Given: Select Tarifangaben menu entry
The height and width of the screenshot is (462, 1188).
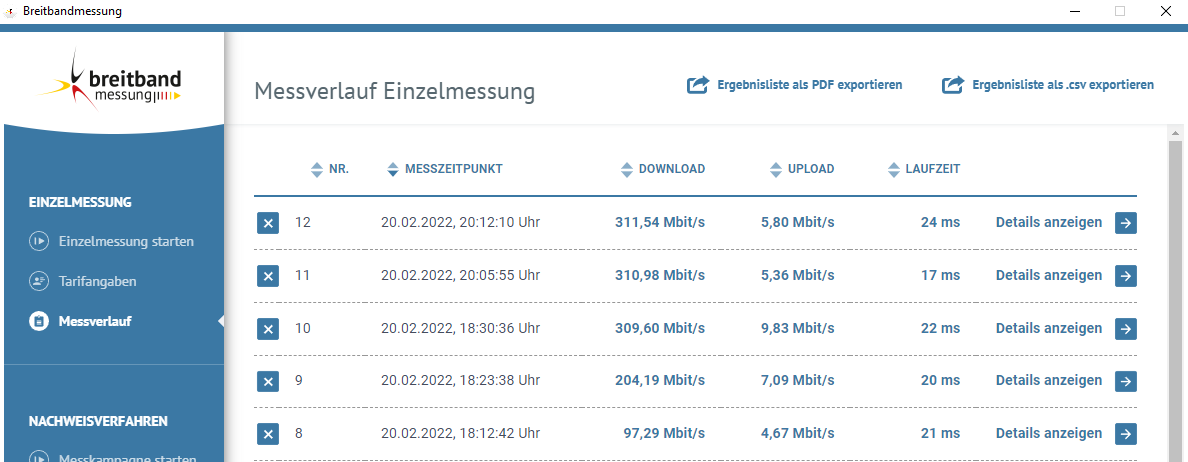Looking at the screenshot, I should pos(97,281).
